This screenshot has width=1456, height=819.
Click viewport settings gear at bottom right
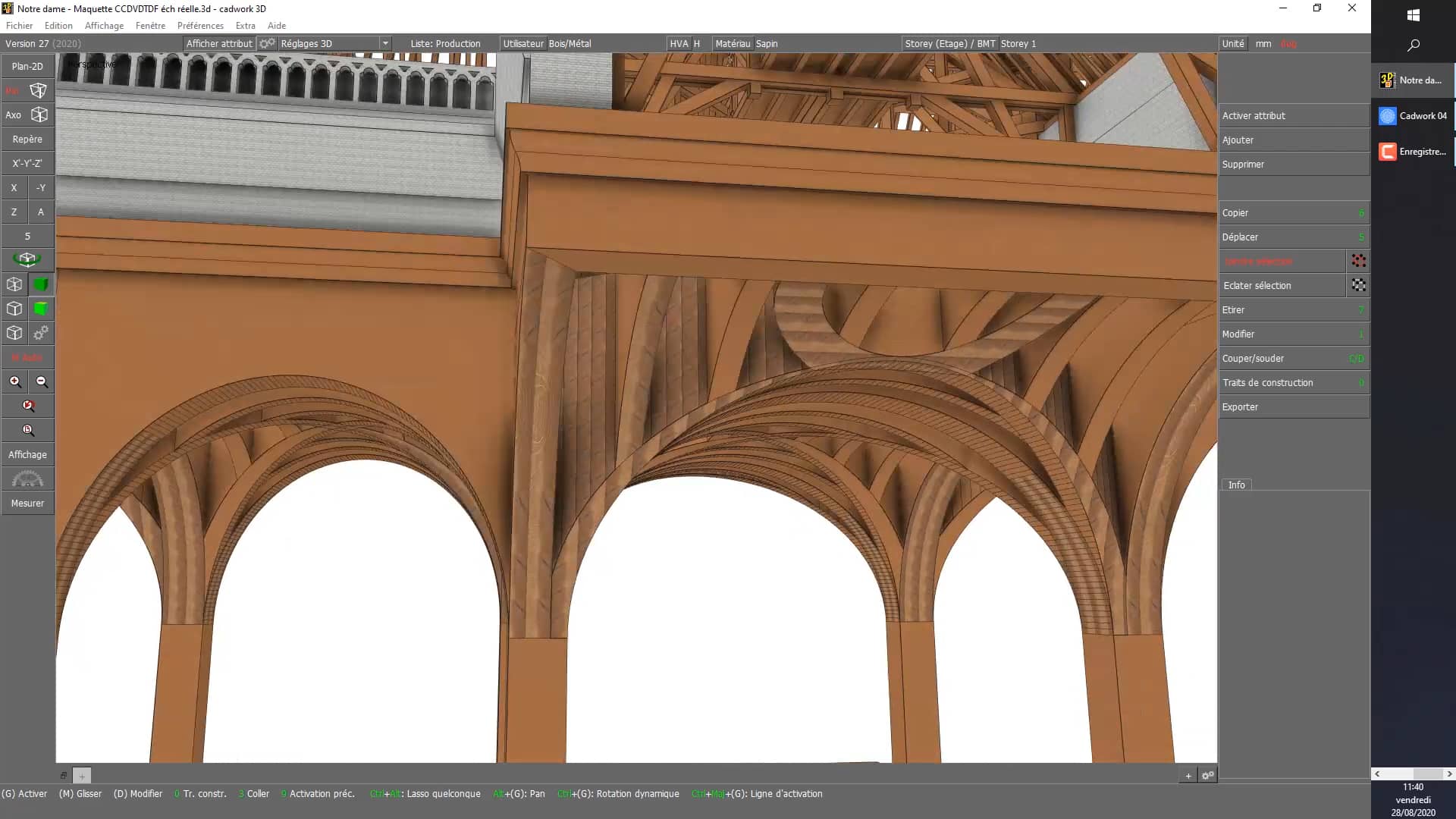[x=1208, y=775]
